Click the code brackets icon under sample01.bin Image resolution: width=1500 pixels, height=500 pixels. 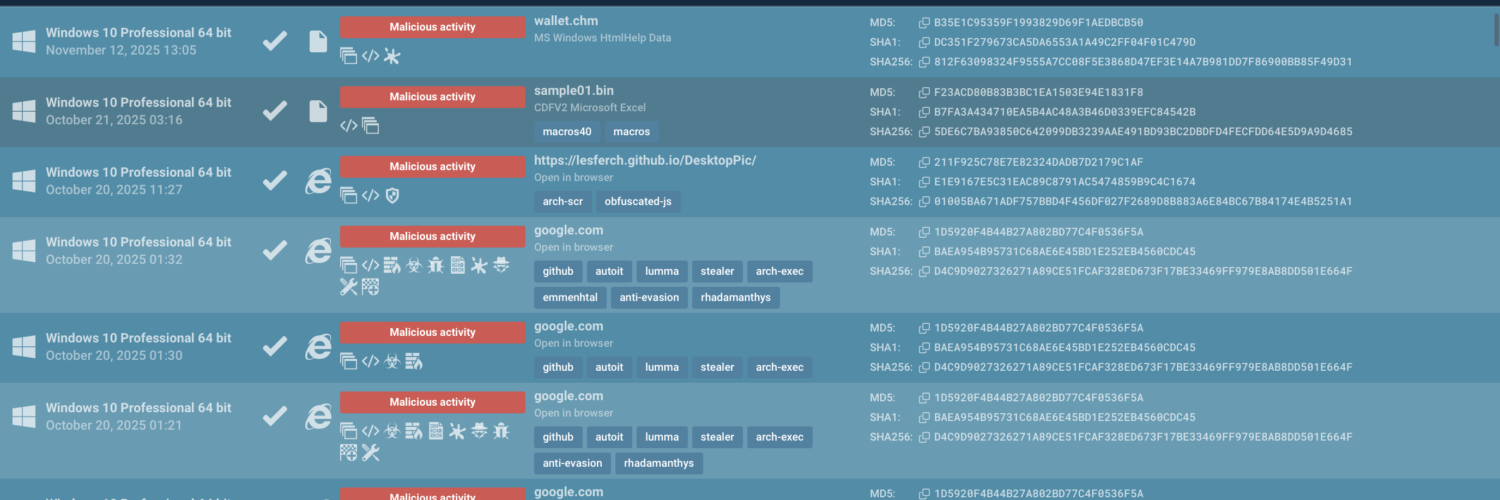coord(348,126)
